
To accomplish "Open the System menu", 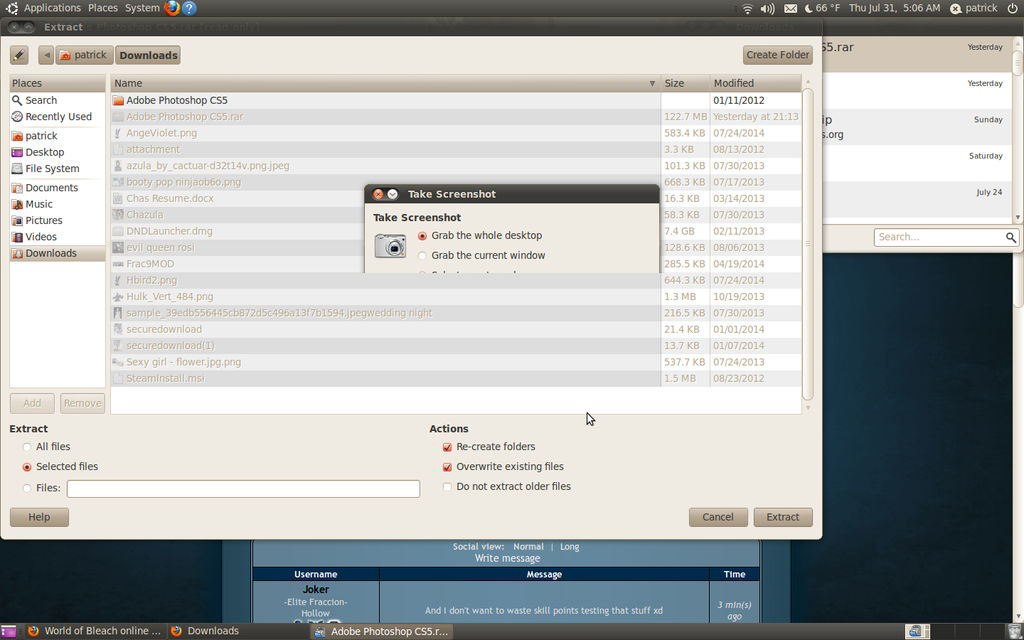I will click(x=142, y=8).
